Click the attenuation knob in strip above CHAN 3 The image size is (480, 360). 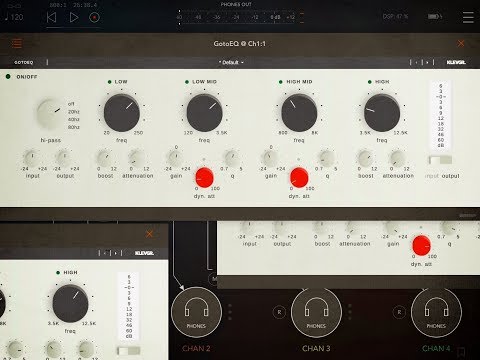point(354,228)
